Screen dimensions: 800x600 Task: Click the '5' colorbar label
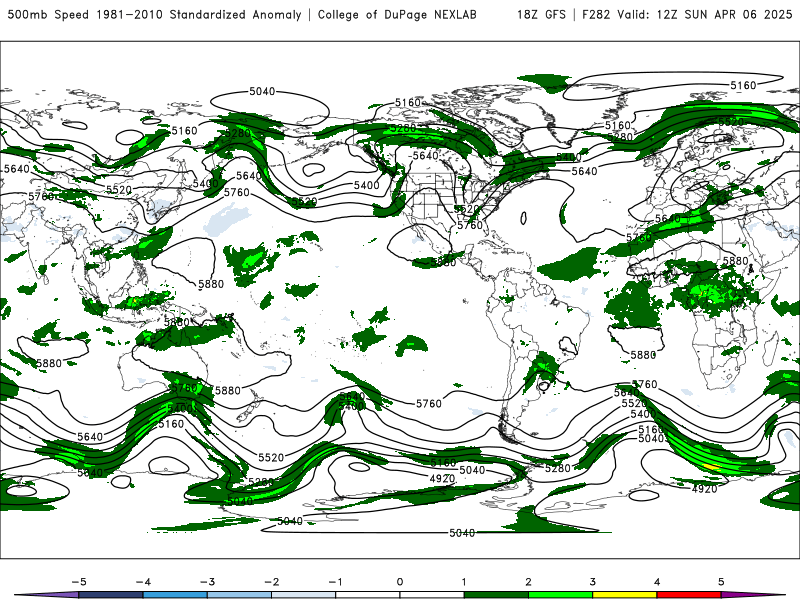(721, 582)
